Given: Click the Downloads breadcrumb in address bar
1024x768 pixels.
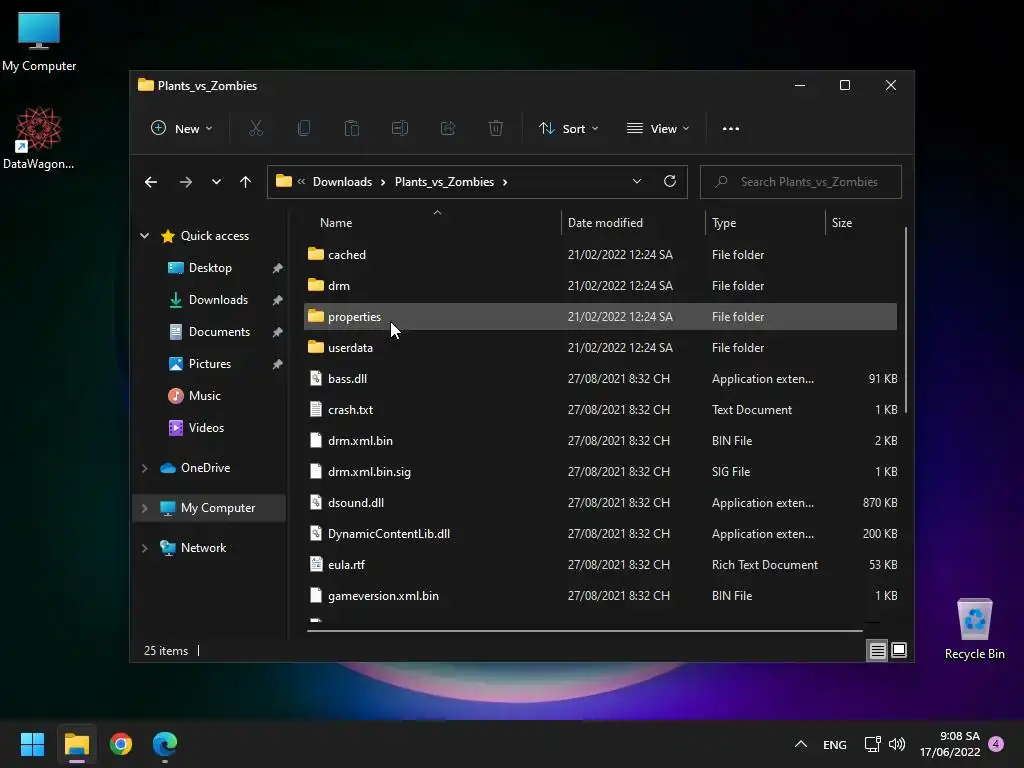Looking at the screenshot, I should point(342,182).
